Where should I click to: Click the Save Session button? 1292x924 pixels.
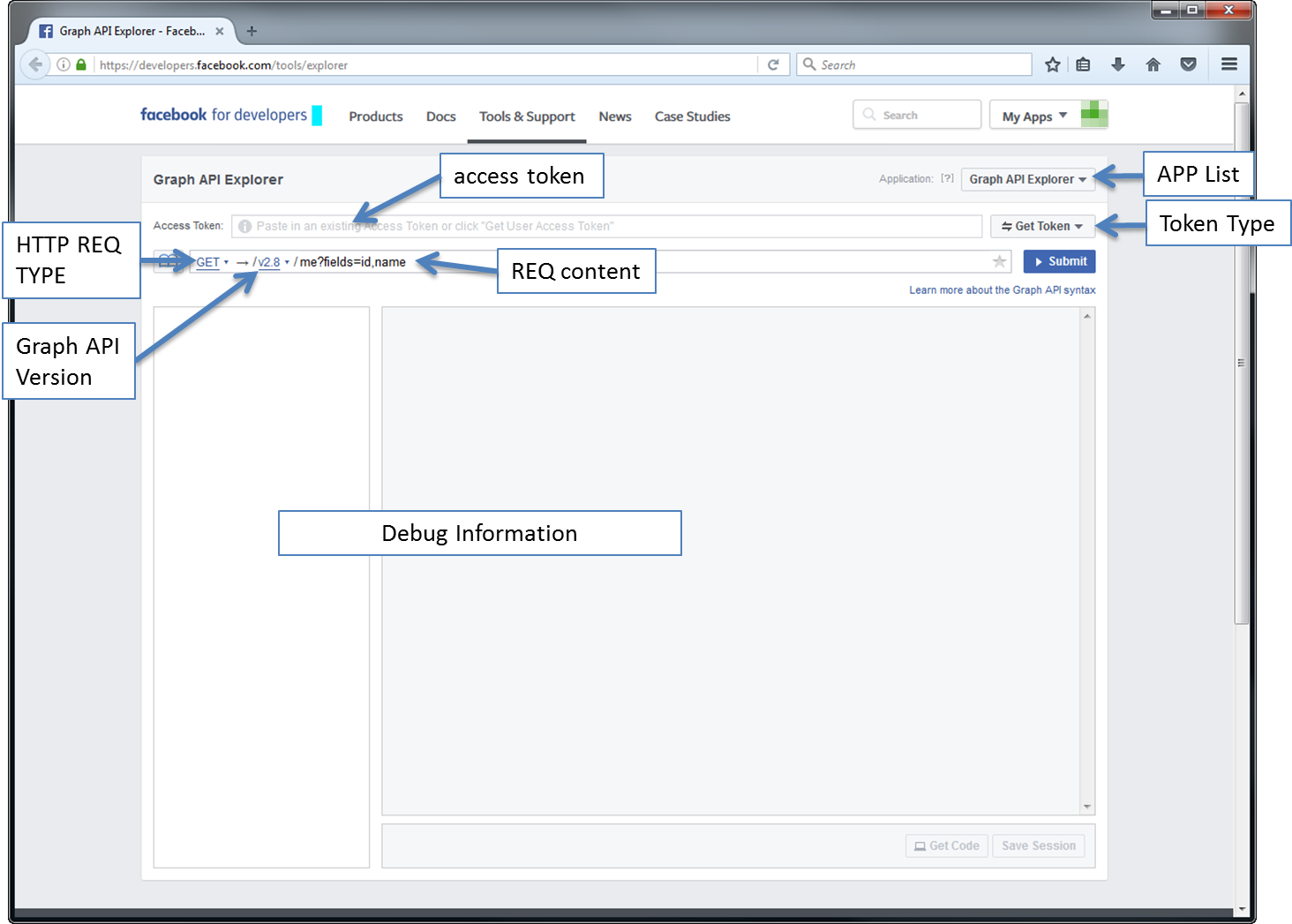pyautogui.click(x=1039, y=845)
